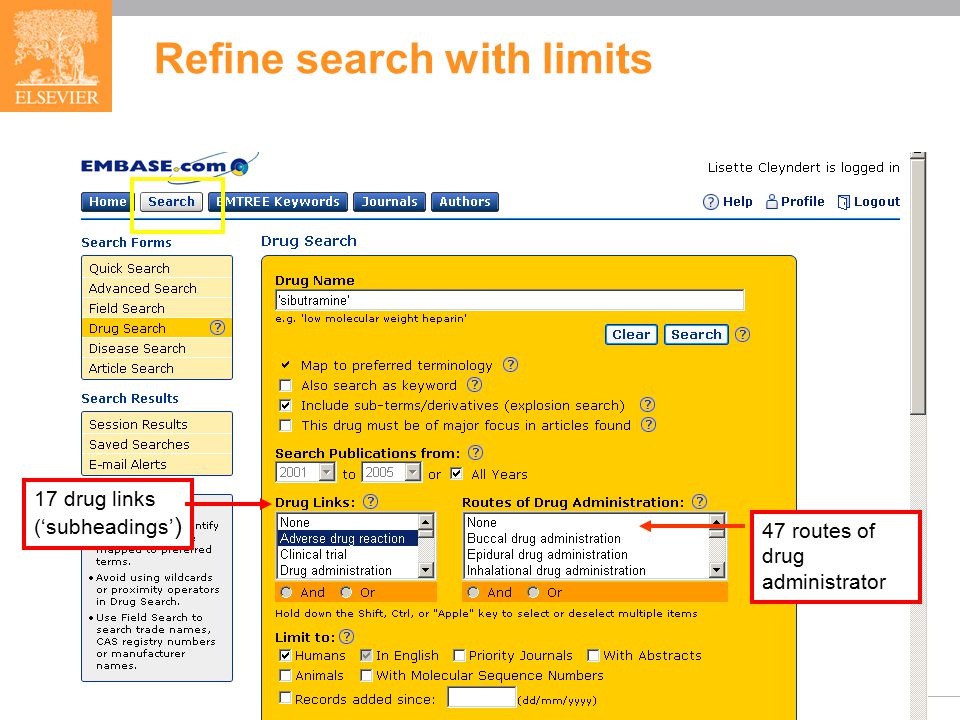Open the Authors tab
960x720 pixels.
(465, 201)
